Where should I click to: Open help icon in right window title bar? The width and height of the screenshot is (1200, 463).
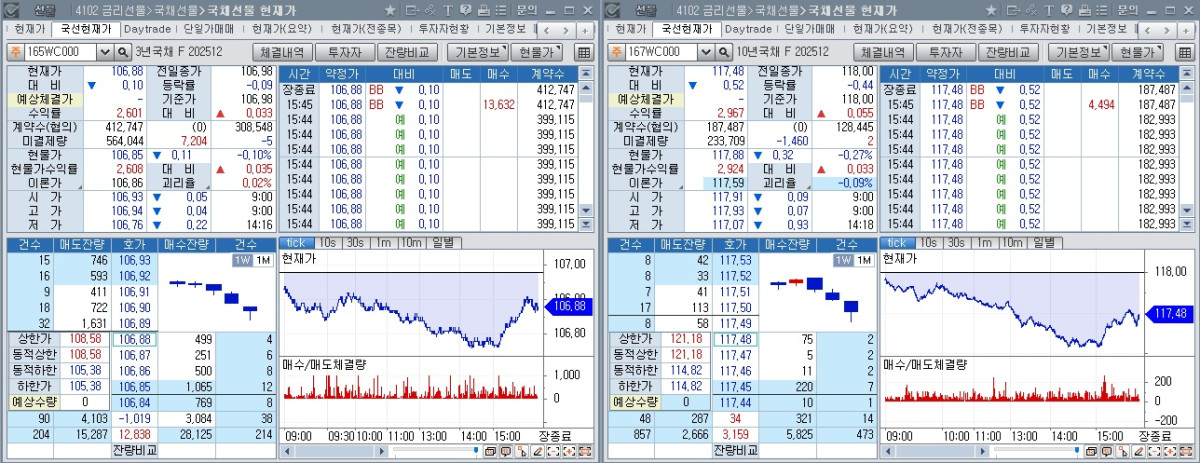(x=1065, y=10)
